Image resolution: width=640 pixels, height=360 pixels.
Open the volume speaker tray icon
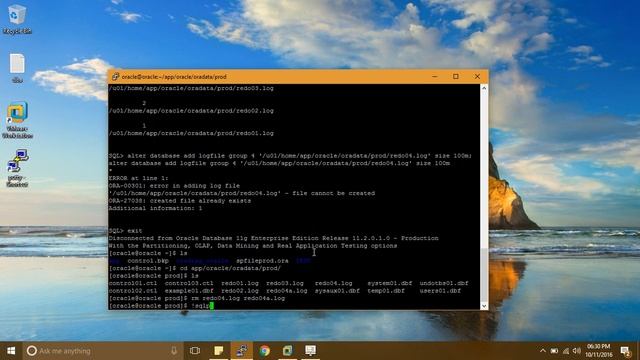(x=577, y=351)
